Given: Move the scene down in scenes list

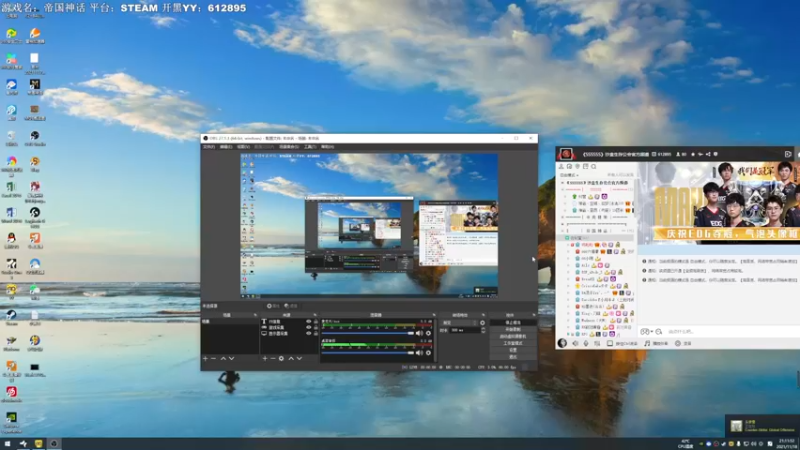Looking at the screenshot, I should (x=232, y=359).
